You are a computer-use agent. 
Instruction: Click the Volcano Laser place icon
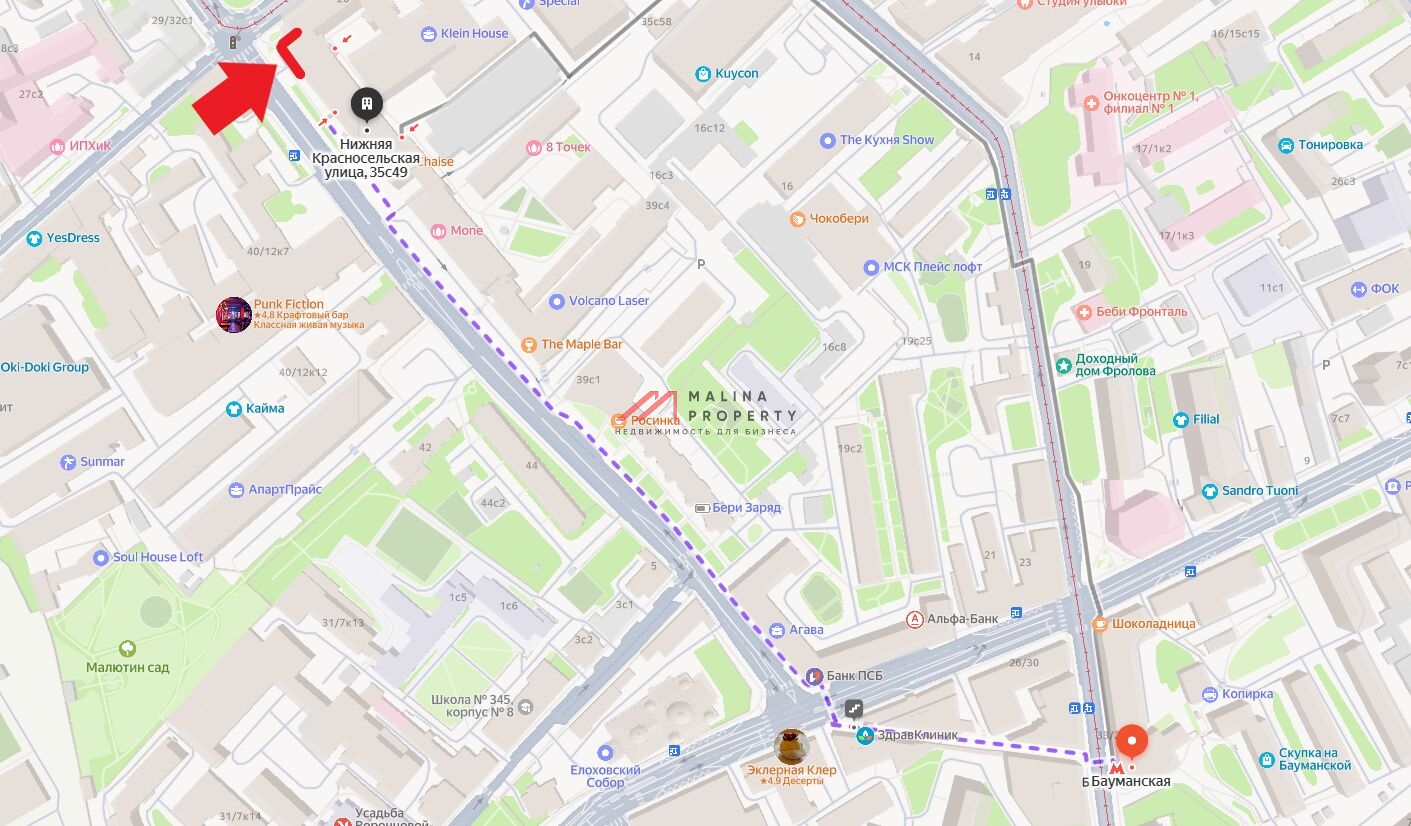557,301
